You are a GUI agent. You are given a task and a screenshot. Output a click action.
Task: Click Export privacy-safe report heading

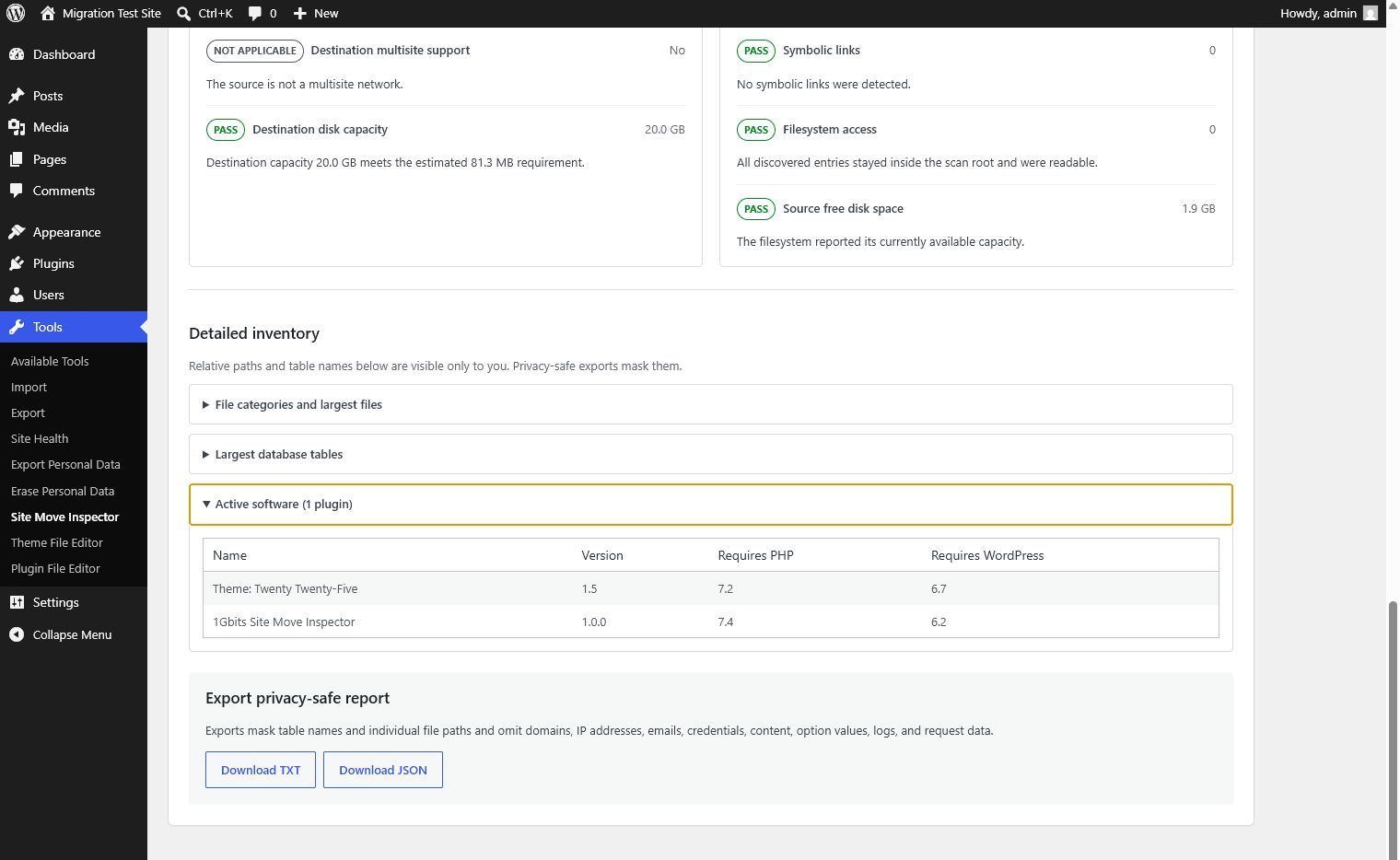click(297, 698)
